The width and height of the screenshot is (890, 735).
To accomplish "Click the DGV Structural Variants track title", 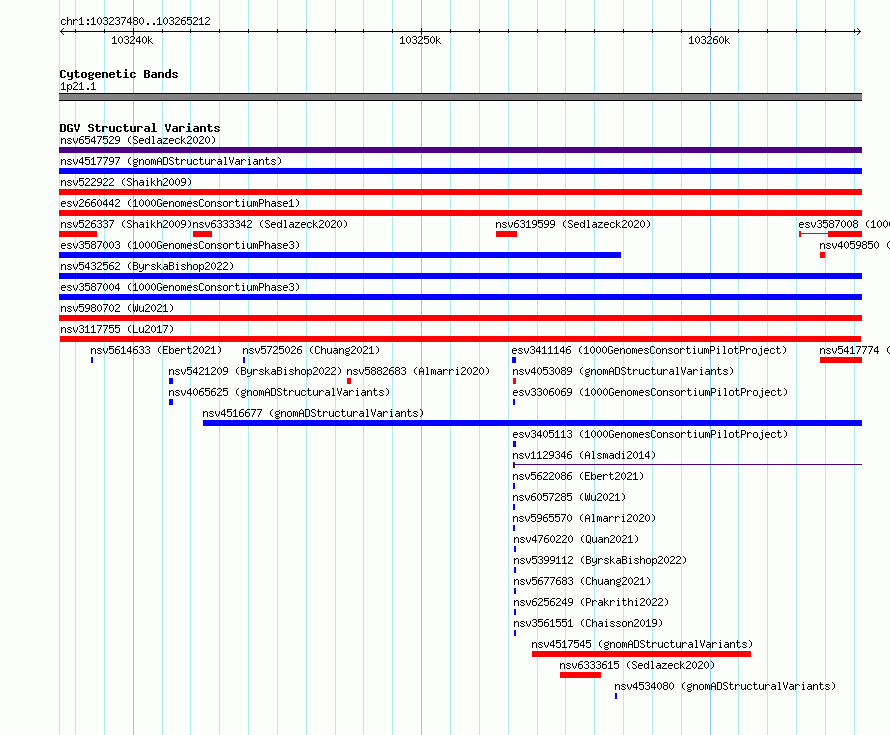I will pyautogui.click(x=140, y=128).
